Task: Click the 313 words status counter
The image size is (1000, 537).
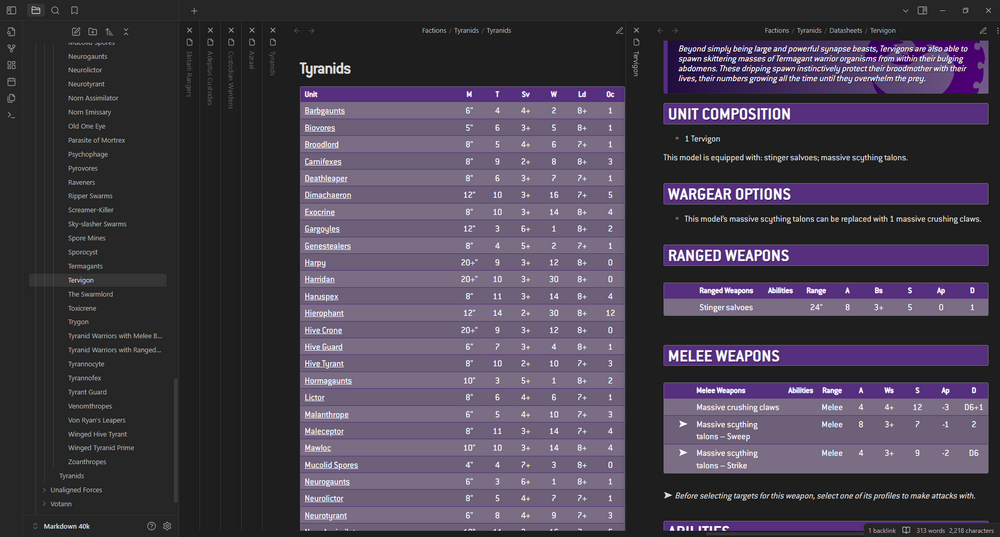Action: point(930,531)
